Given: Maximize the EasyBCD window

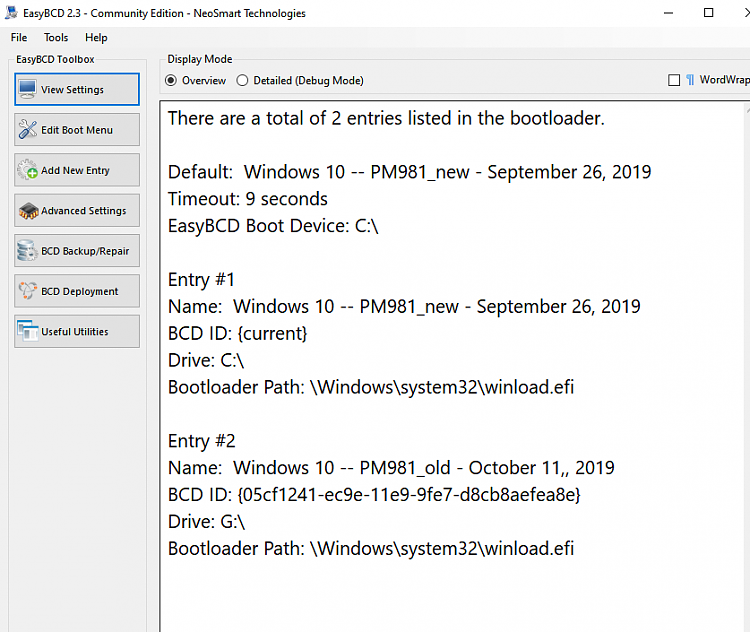Looking at the screenshot, I should [709, 13].
